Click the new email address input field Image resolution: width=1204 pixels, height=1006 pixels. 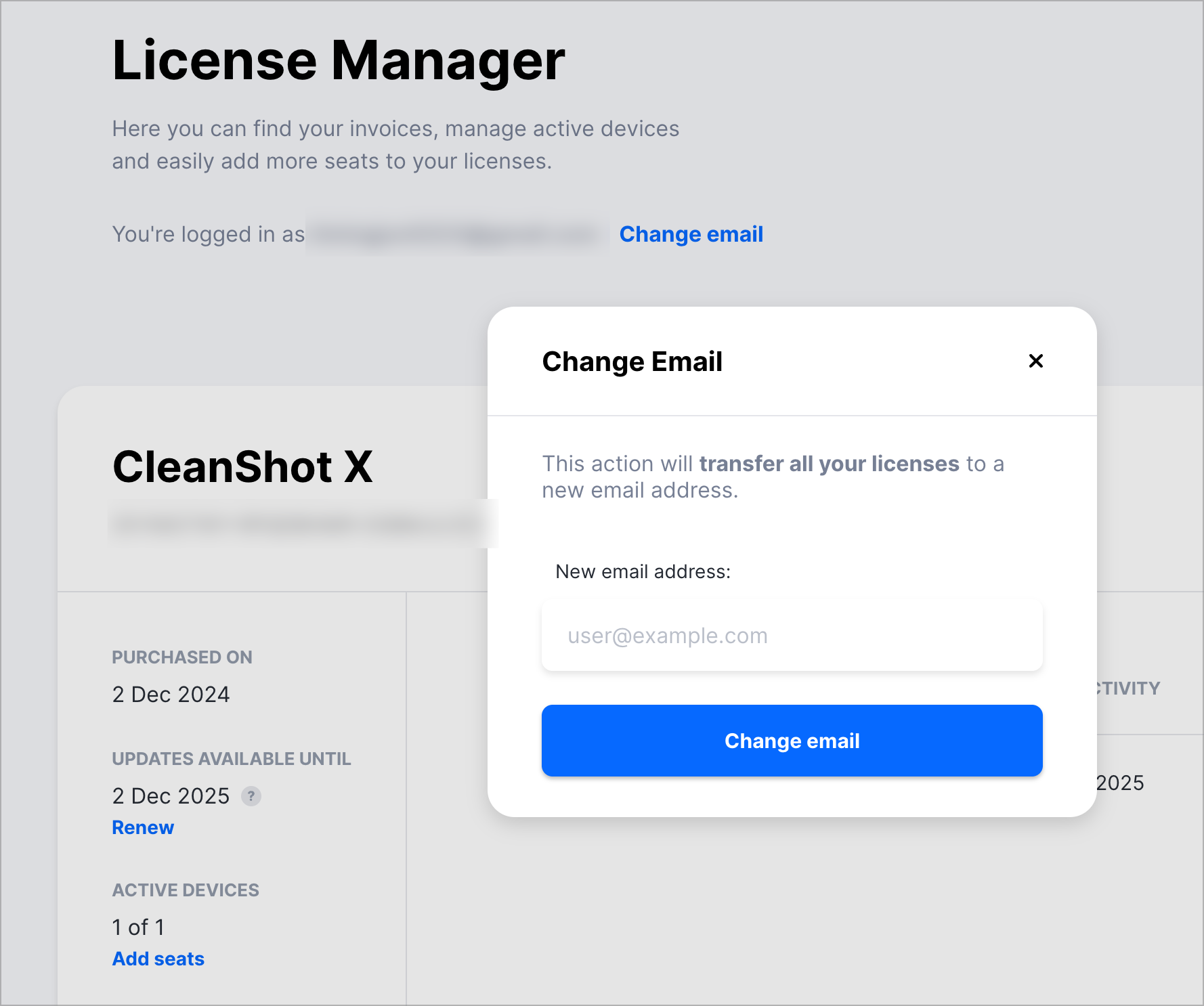792,635
